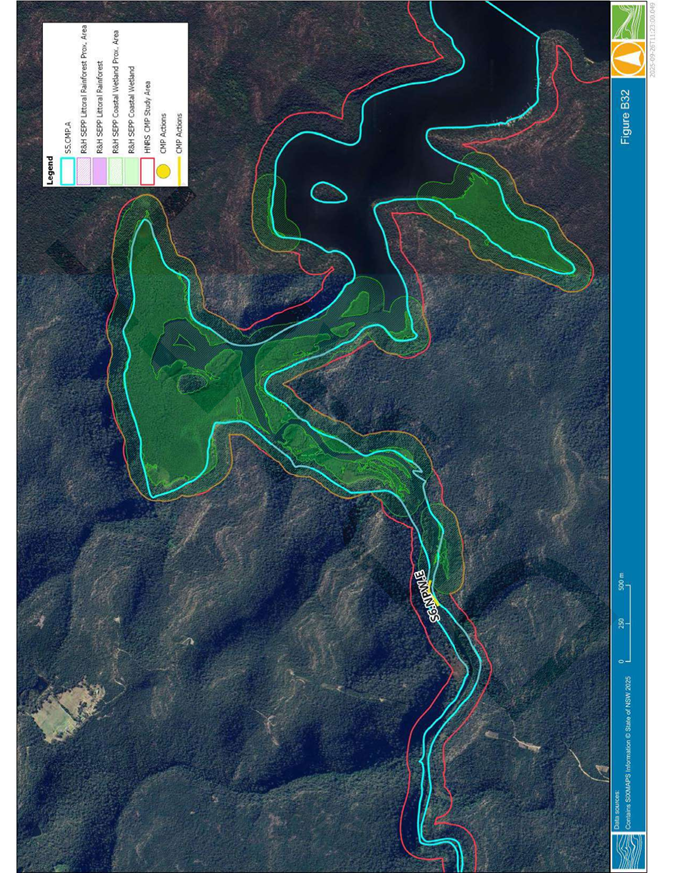Click the green contour logo at top

pos(628,20)
